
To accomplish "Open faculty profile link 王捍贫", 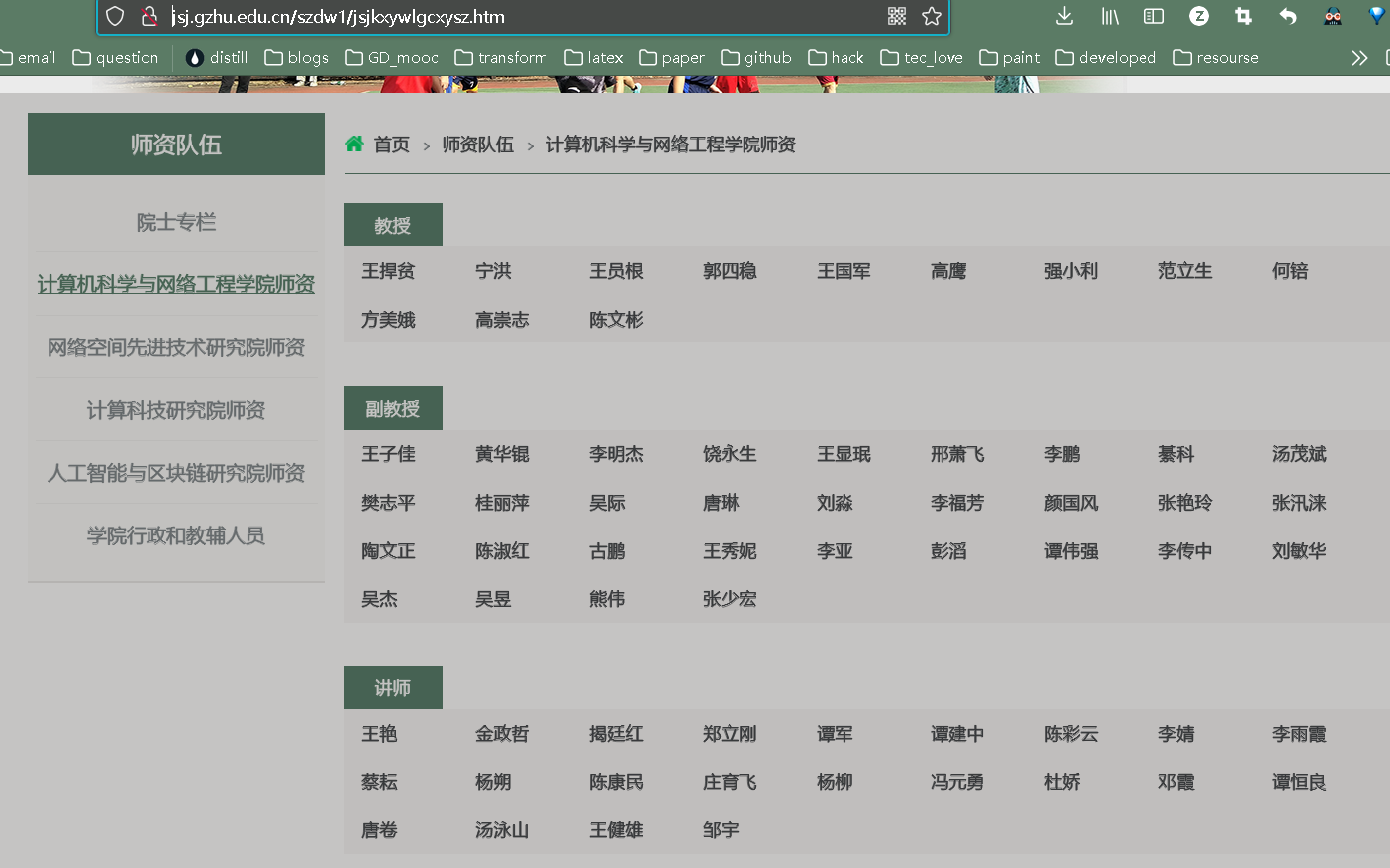I will click(387, 271).
